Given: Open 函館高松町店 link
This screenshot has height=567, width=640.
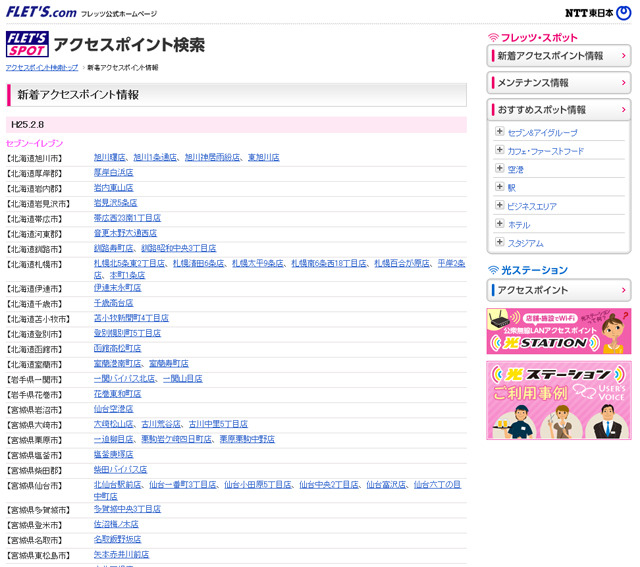Looking at the screenshot, I should coord(118,348).
